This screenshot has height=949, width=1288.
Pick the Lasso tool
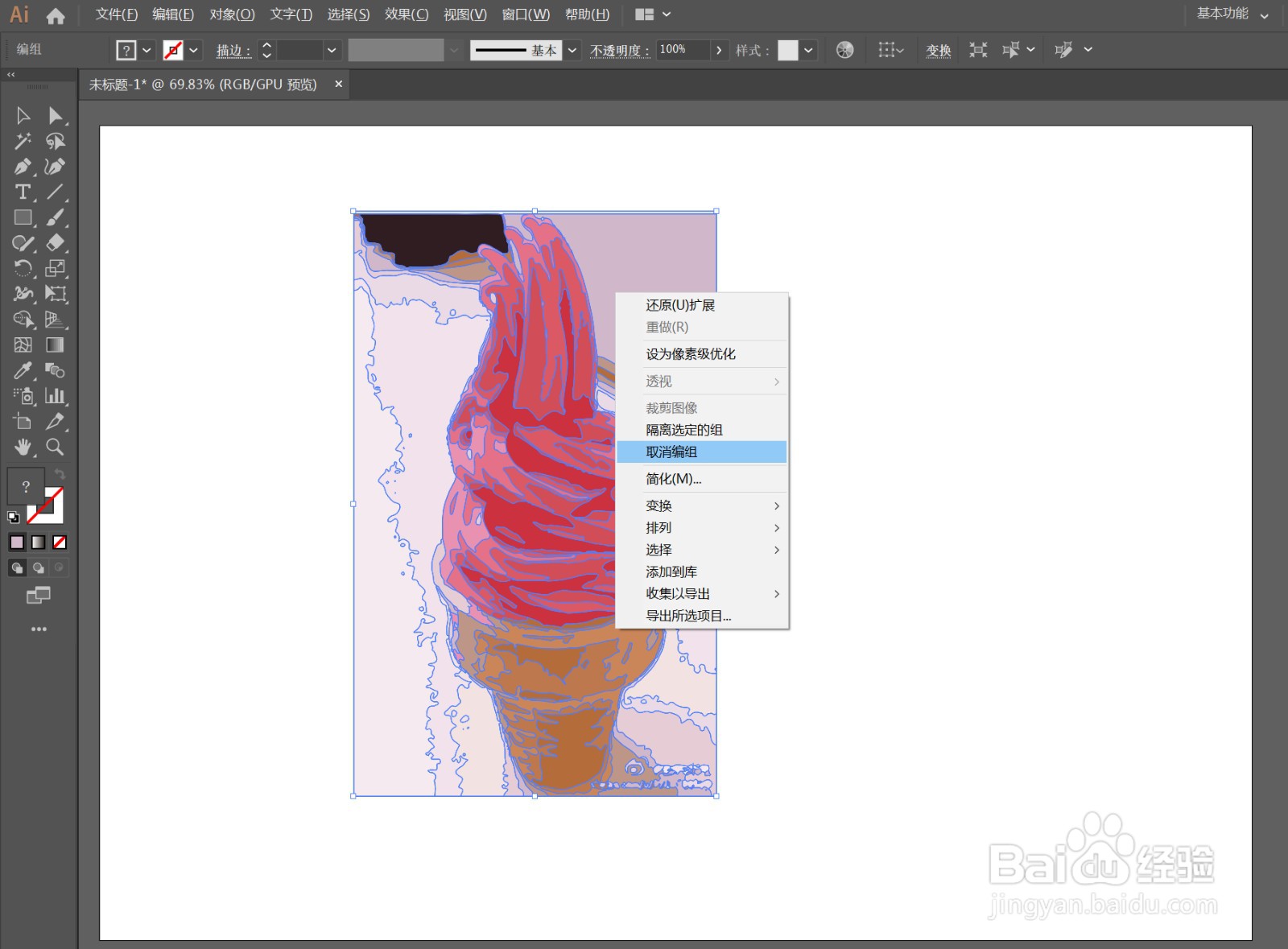click(x=55, y=142)
